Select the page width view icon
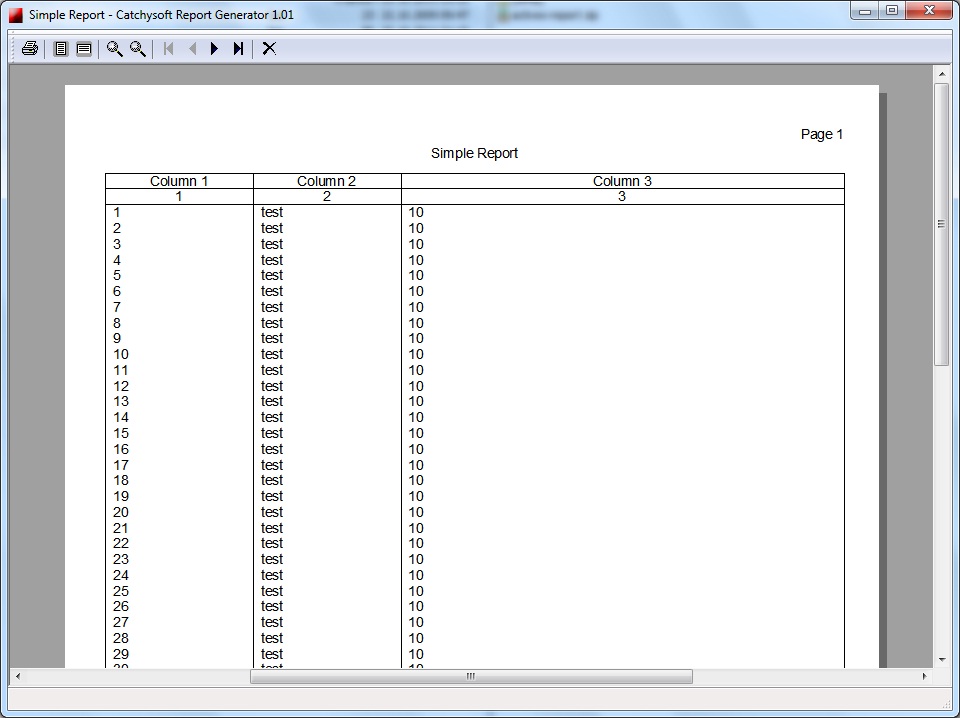The height and width of the screenshot is (718, 960). point(84,48)
